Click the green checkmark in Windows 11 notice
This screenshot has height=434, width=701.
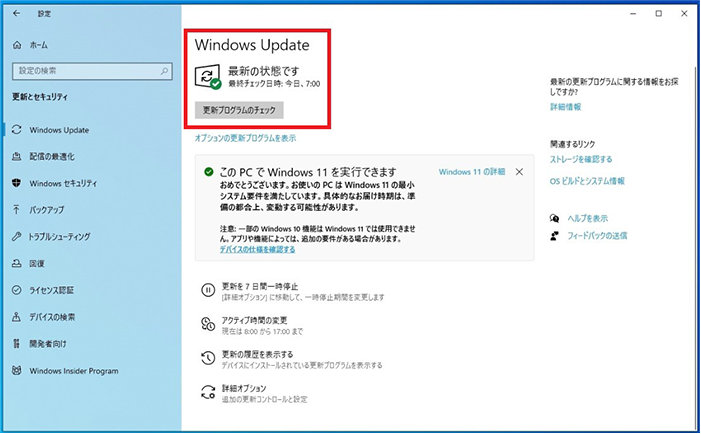pyautogui.click(x=209, y=172)
